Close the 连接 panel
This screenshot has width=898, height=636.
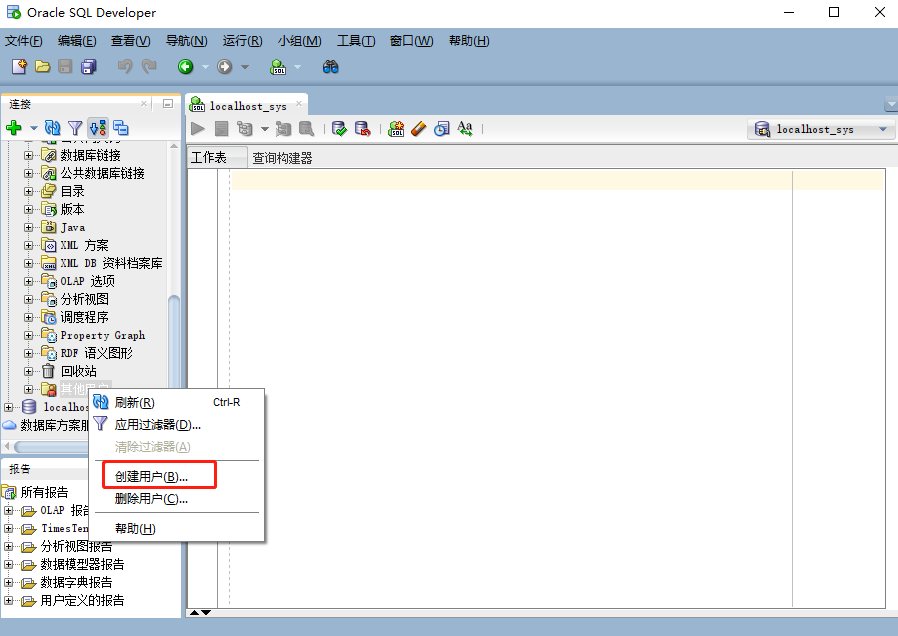(x=144, y=104)
